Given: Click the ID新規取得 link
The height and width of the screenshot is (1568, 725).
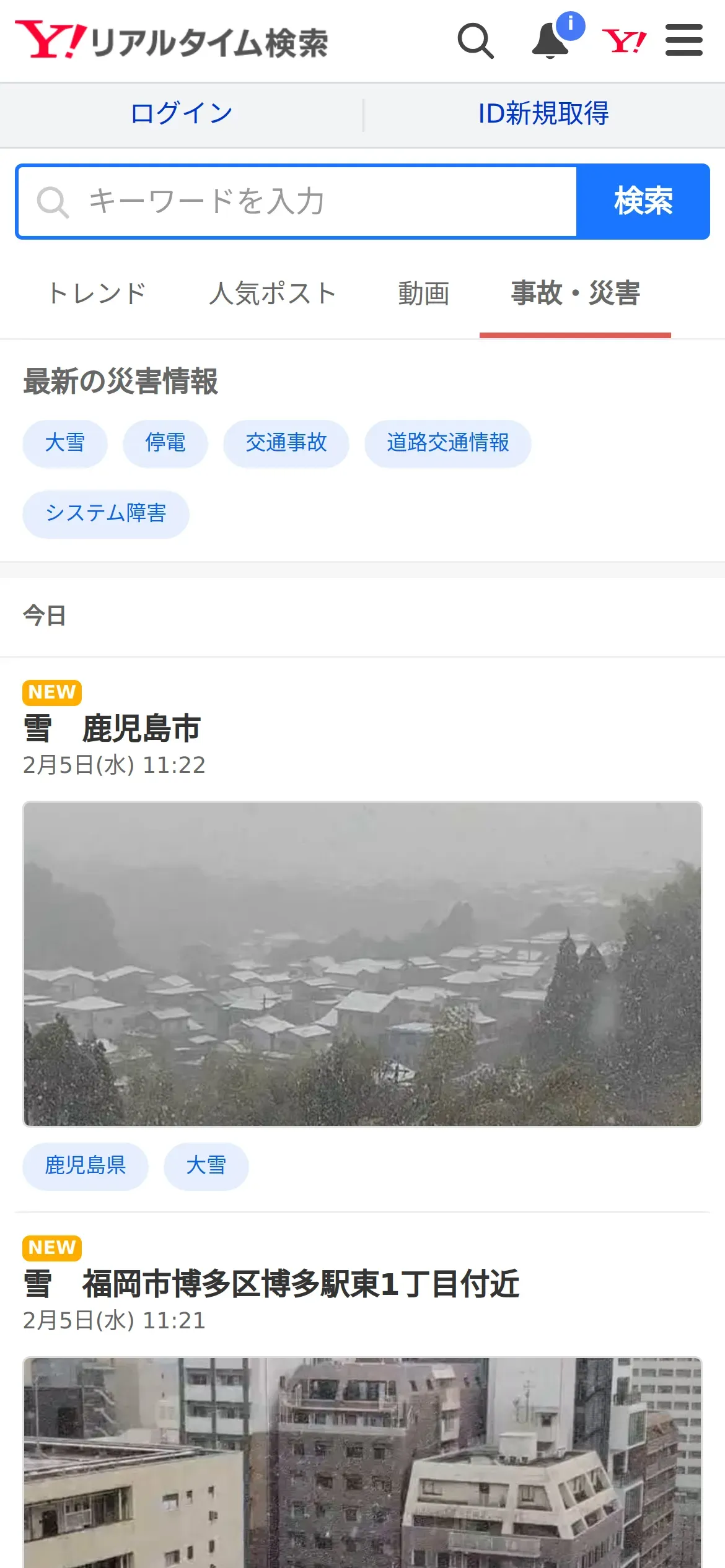Looking at the screenshot, I should pyautogui.click(x=543, y=114).
